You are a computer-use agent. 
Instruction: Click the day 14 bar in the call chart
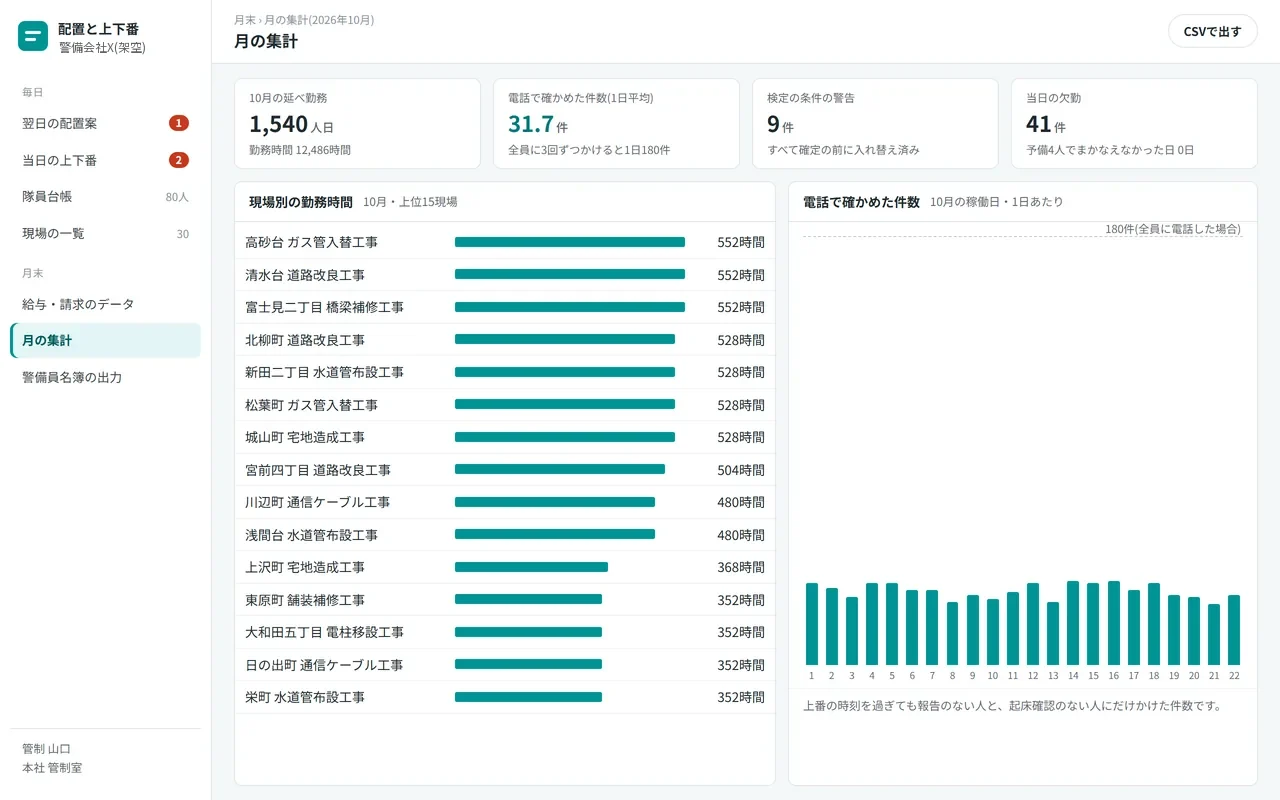coord(1073,623)
